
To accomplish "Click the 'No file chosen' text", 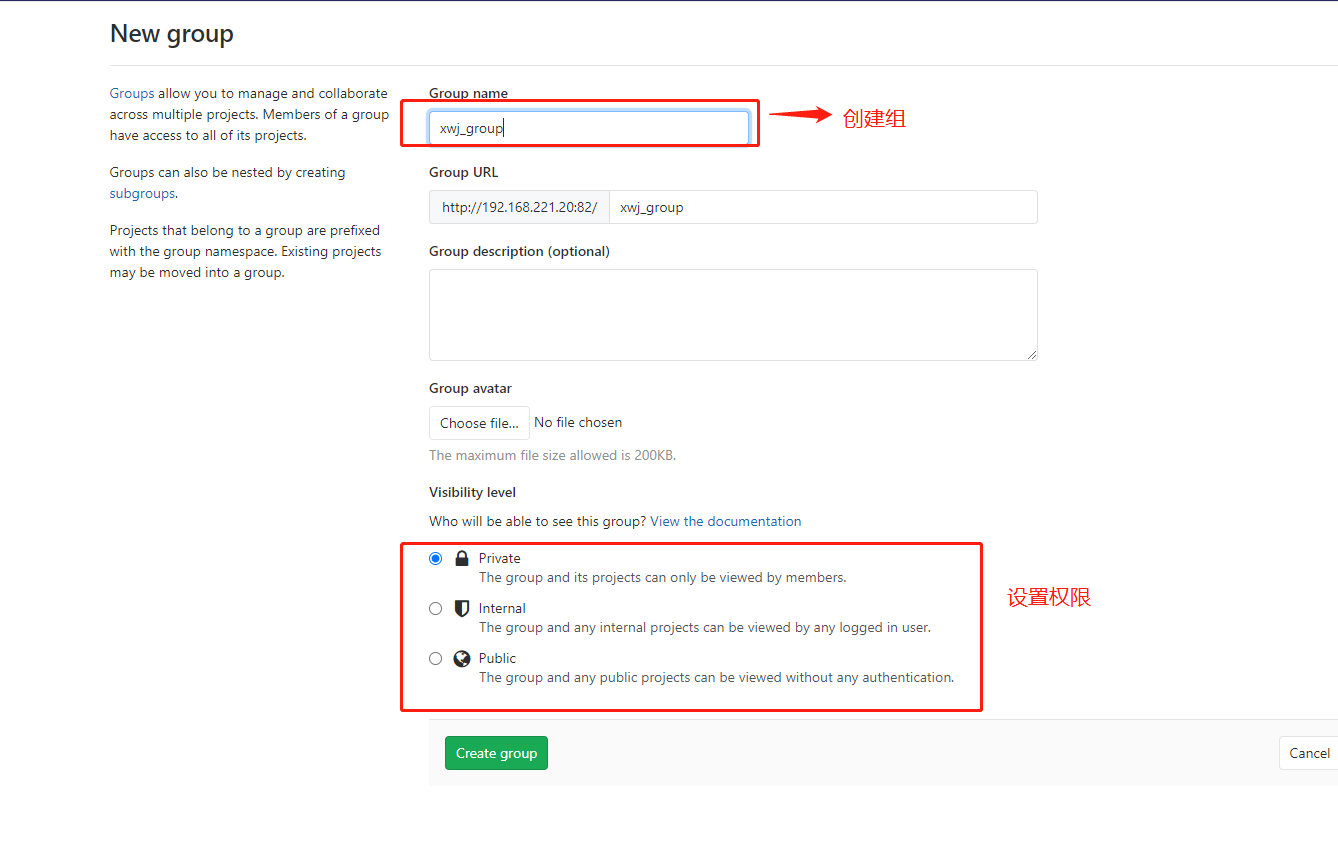I will (x=578, y=422).
